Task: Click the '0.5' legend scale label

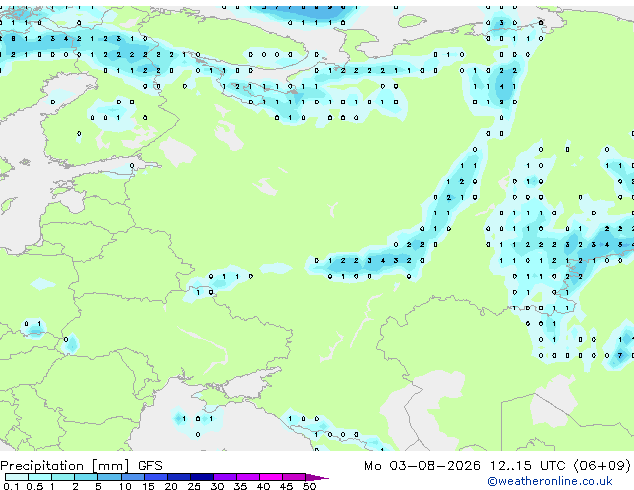Action: point(35,486)
